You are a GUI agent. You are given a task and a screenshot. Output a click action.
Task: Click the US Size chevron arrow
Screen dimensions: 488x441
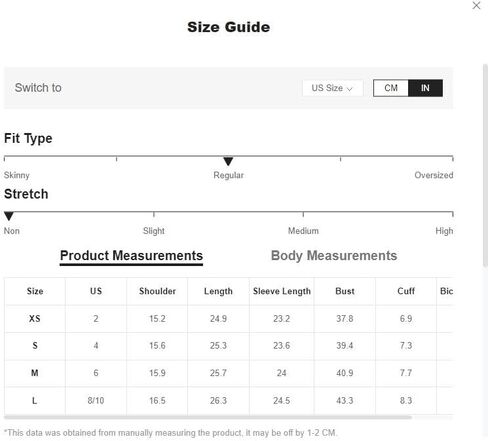pyautogui.click(x=349, y=89)
